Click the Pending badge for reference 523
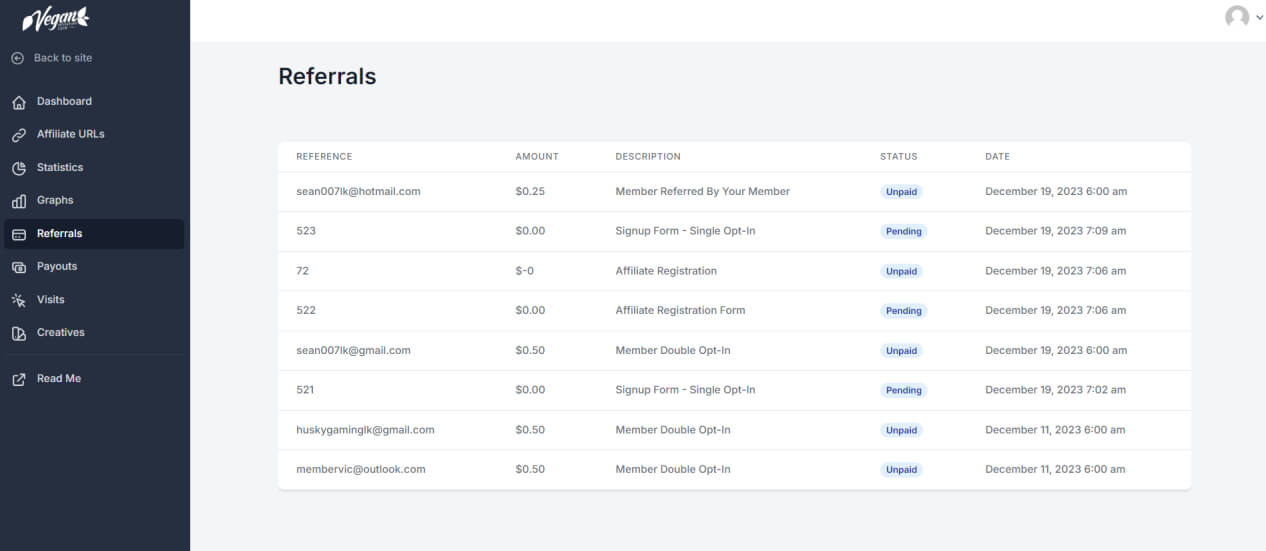 point(903,231)
